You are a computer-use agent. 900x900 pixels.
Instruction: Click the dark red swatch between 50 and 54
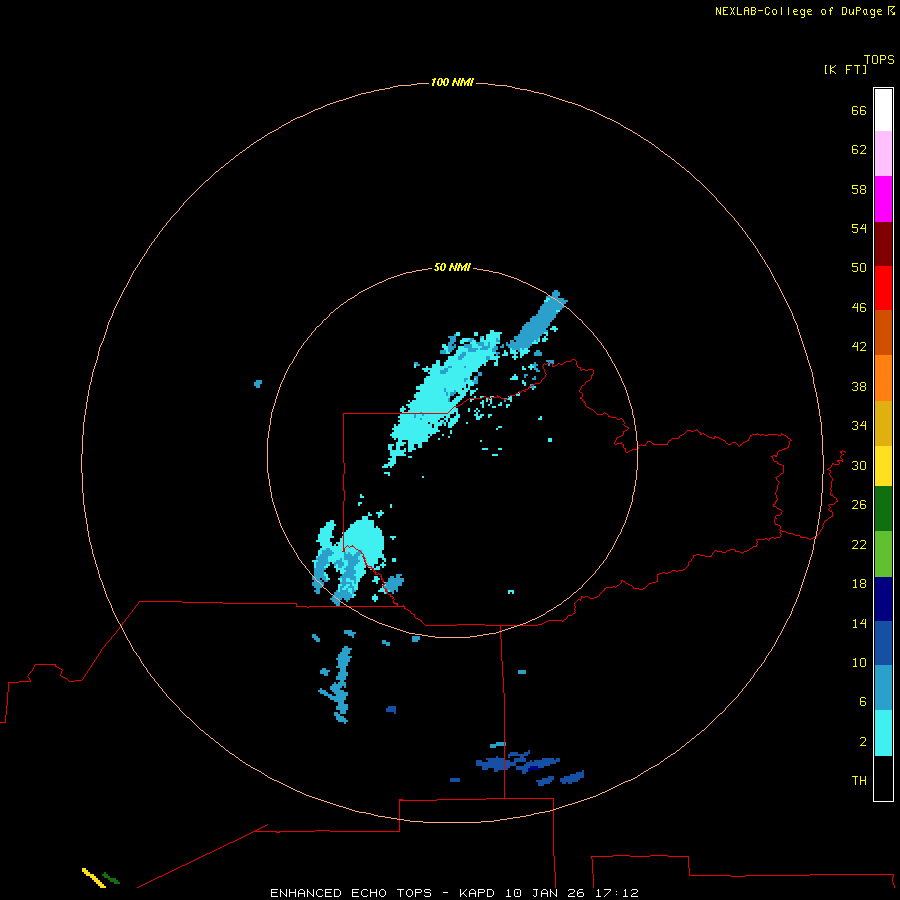click(883, 243)
